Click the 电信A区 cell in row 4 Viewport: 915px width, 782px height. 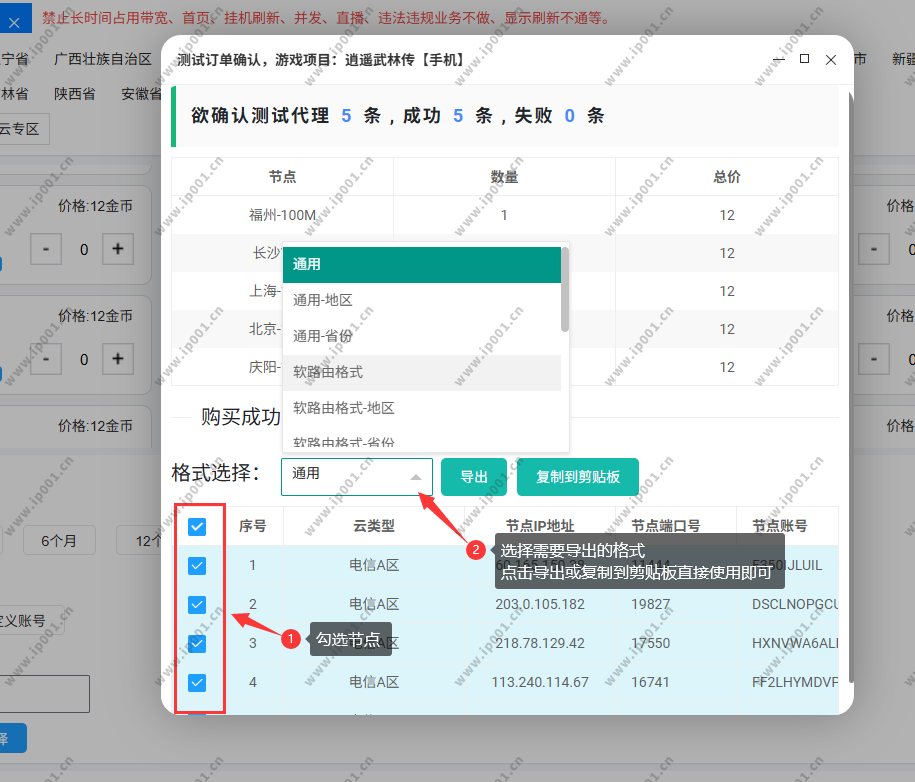[x=374, y=682]
